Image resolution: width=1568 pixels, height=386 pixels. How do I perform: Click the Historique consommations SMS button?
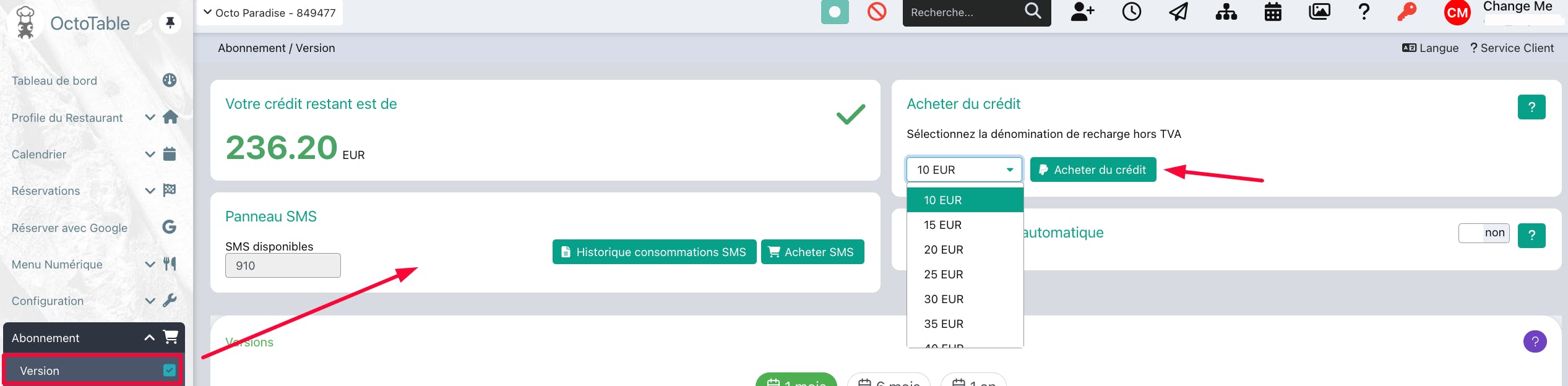[654, 252]
